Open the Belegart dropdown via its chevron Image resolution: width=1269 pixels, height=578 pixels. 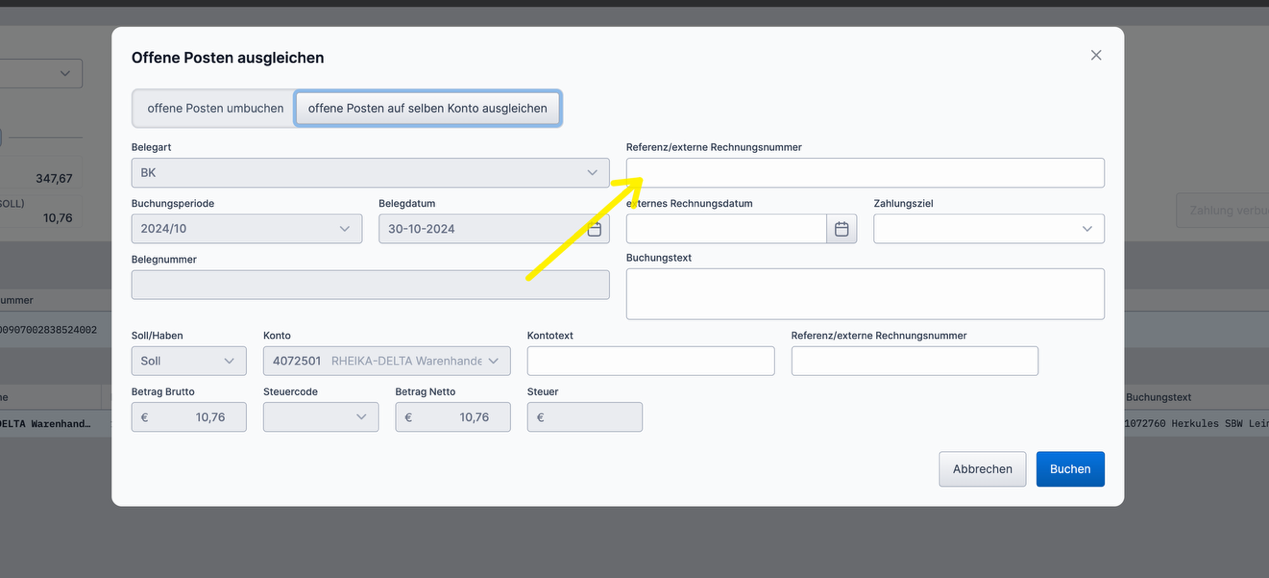click(x=592, y=172)
